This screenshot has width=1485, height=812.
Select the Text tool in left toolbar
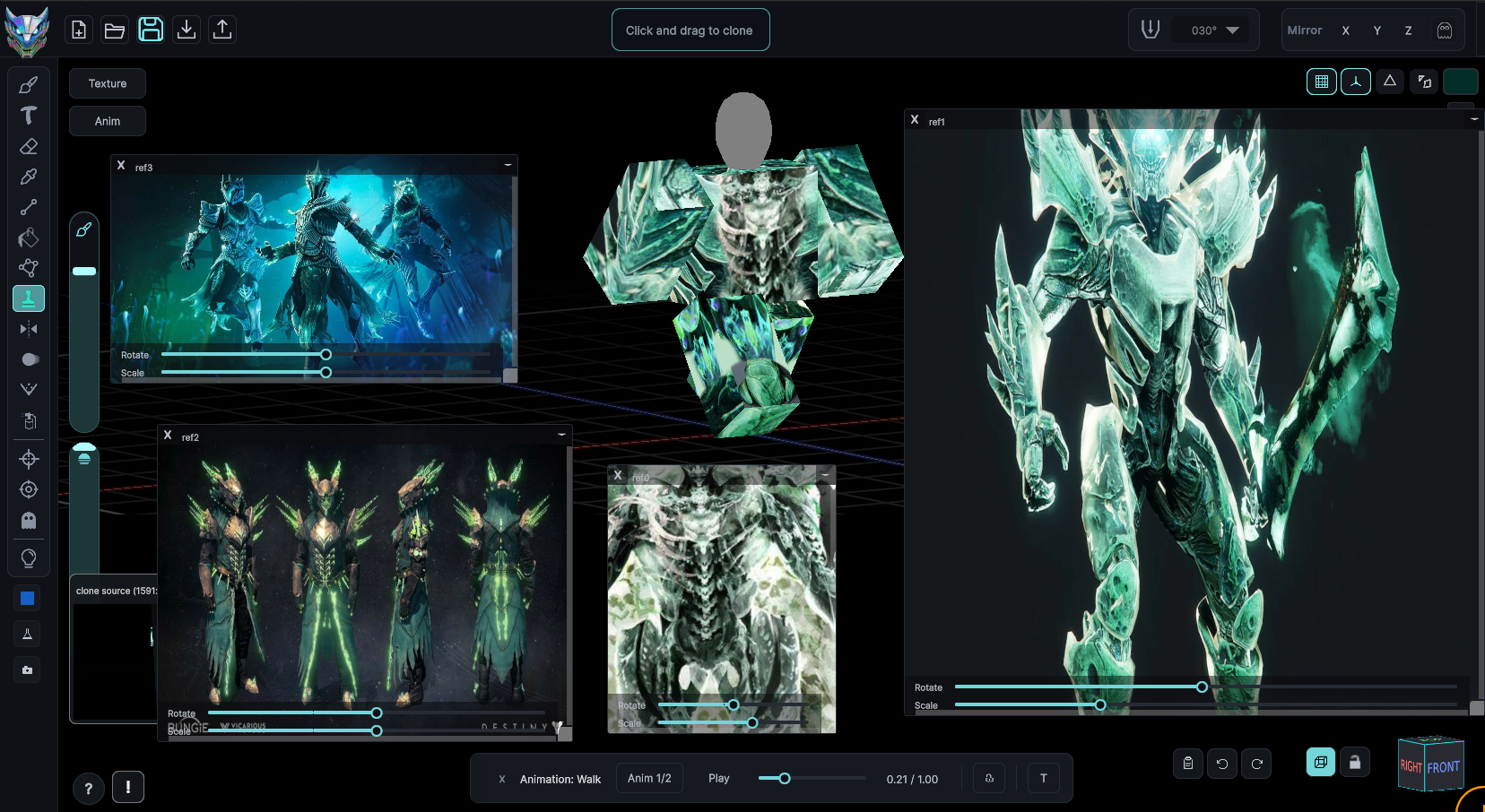[x=29, y=116]
